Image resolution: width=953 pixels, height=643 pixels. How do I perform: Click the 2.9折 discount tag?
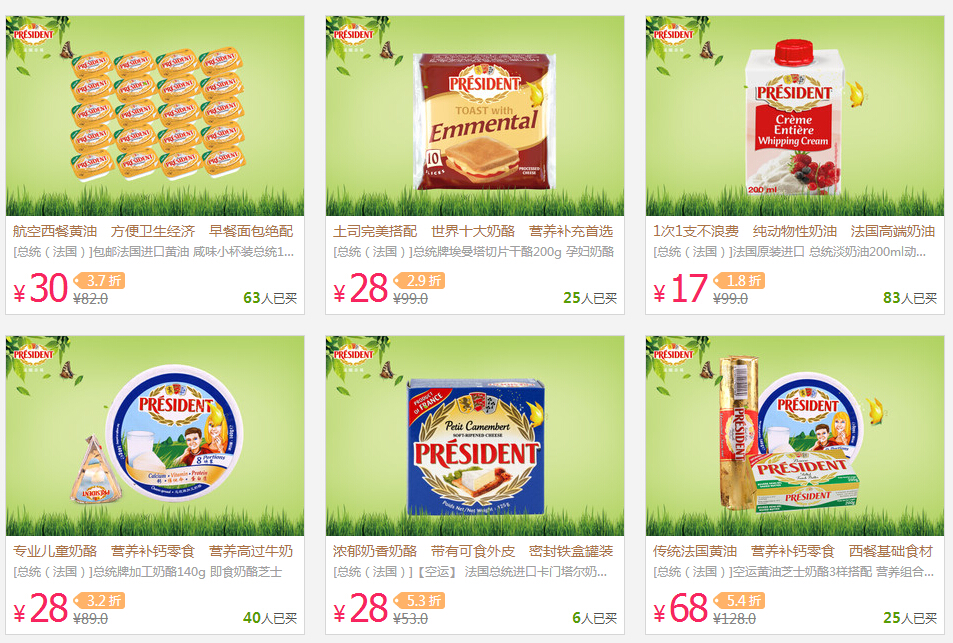pyautogui.click(x=419, y=281)
